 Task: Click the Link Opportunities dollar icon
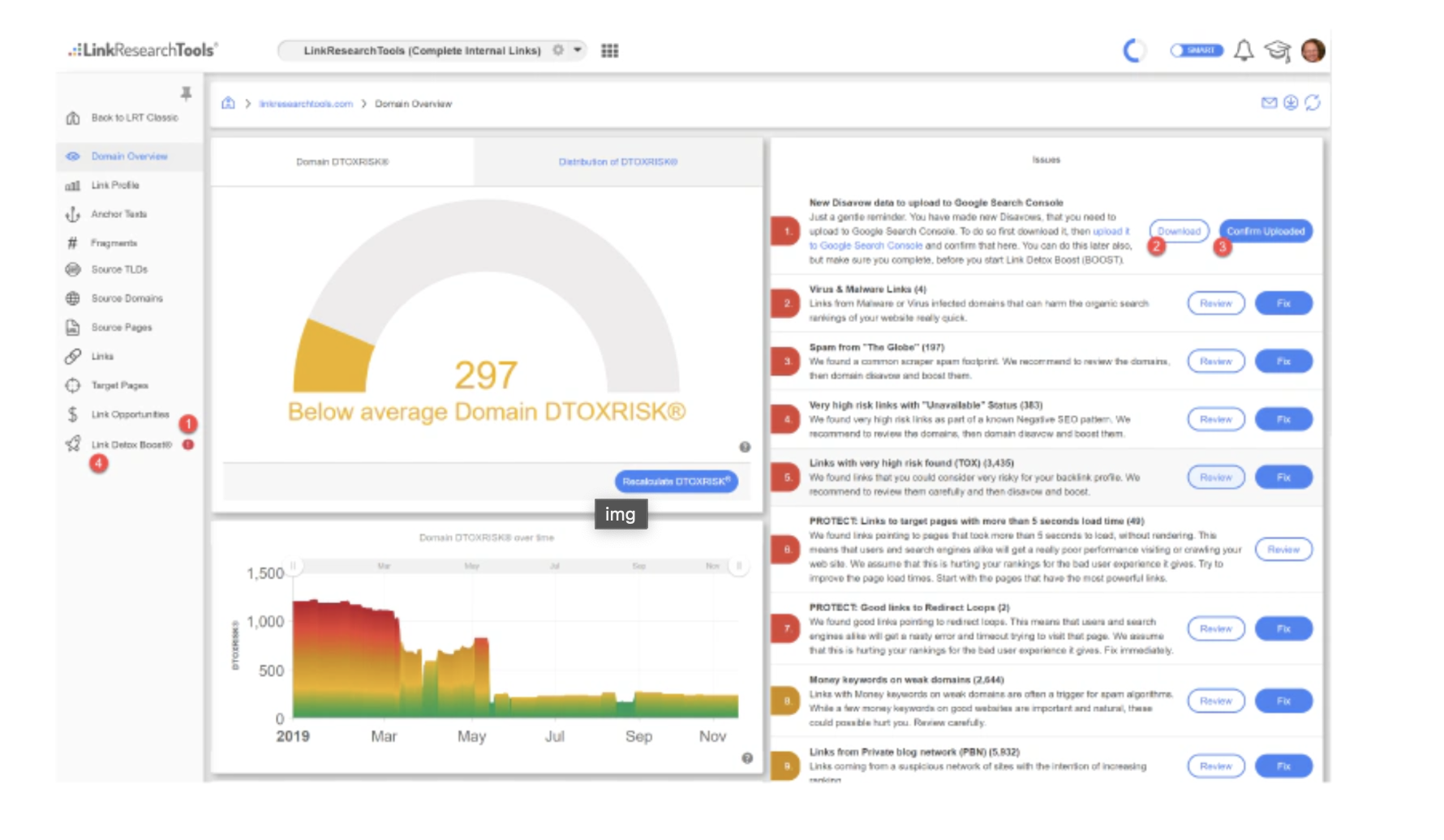tap(73, 414)
